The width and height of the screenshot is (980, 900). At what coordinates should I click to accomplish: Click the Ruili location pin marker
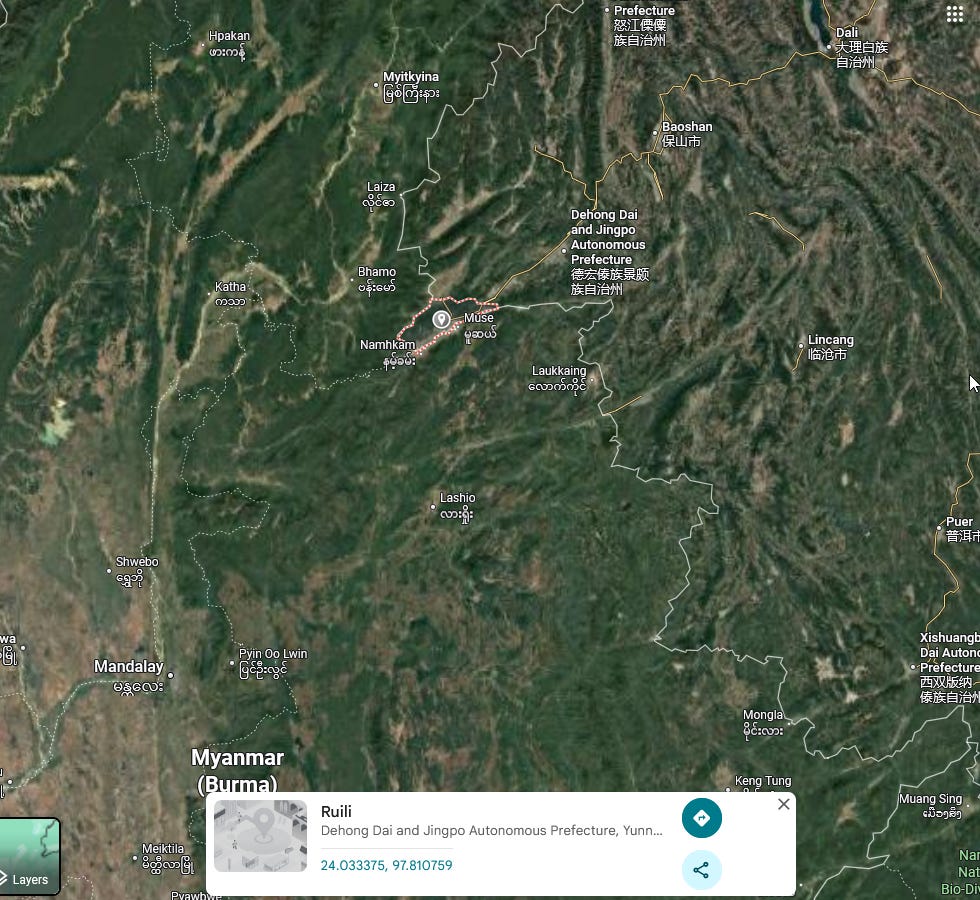pos(441,319)
